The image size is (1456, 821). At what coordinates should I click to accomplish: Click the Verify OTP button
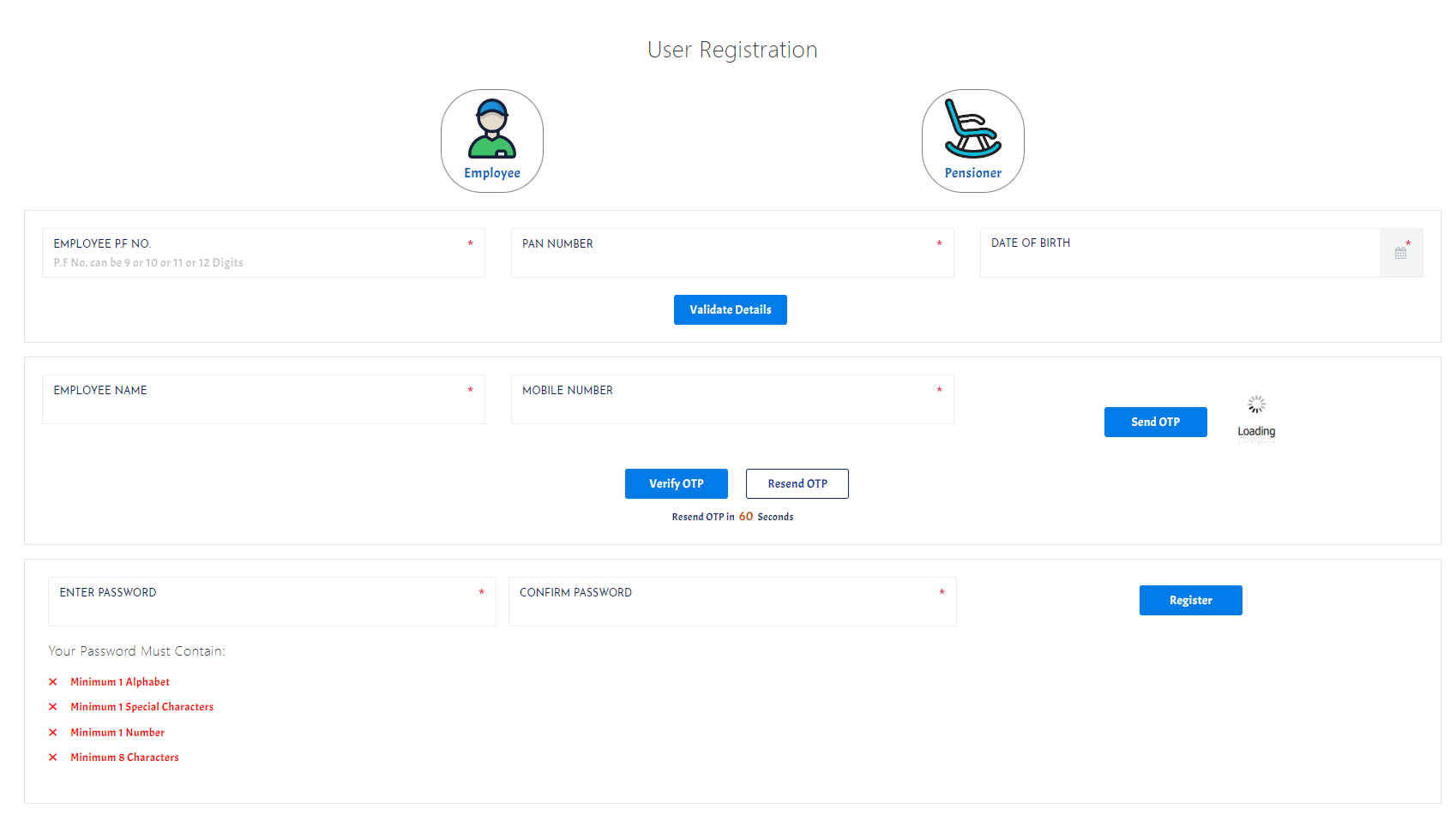[x=677, y=483]
